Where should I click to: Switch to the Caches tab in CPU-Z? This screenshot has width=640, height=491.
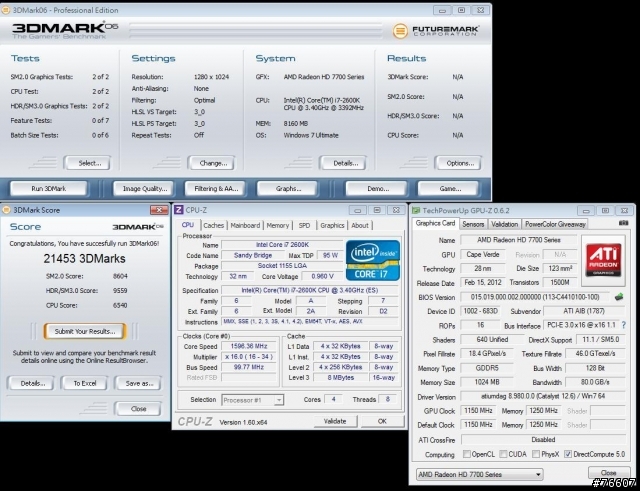click(213, 225)
